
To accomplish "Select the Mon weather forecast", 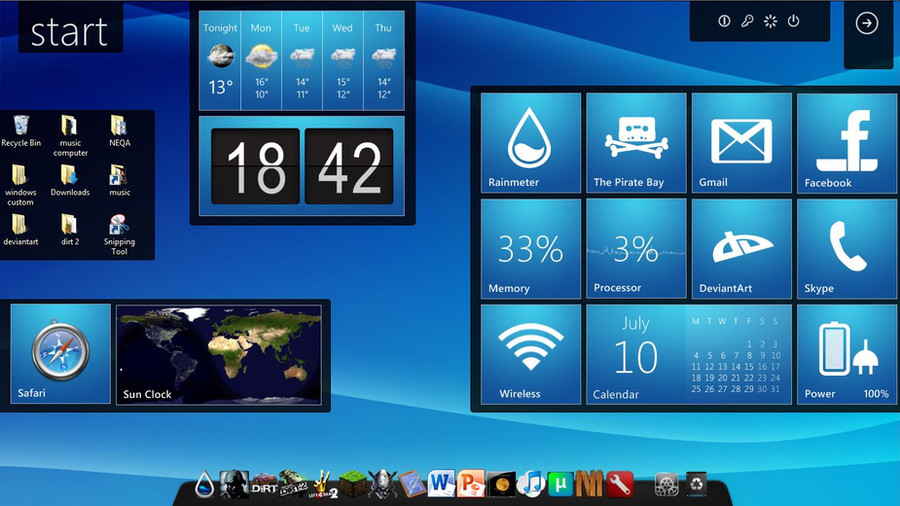I will [261, 60].
